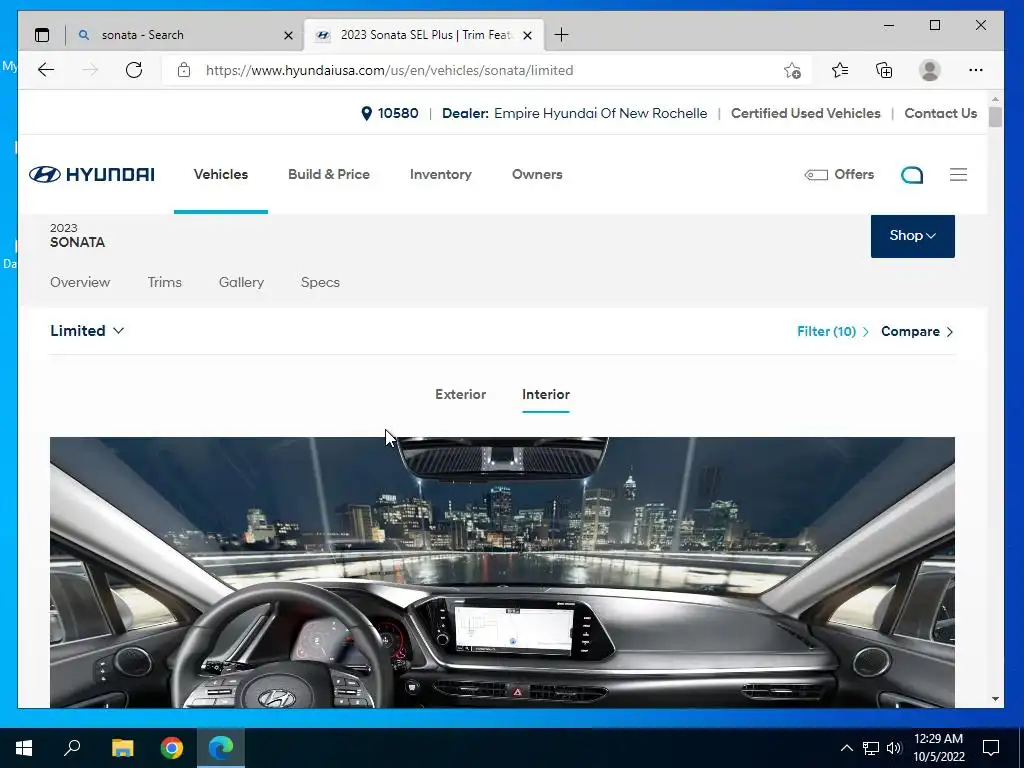Open the Compare link
The width and height of the screenshot is (1024, 768).
point(917,331)
